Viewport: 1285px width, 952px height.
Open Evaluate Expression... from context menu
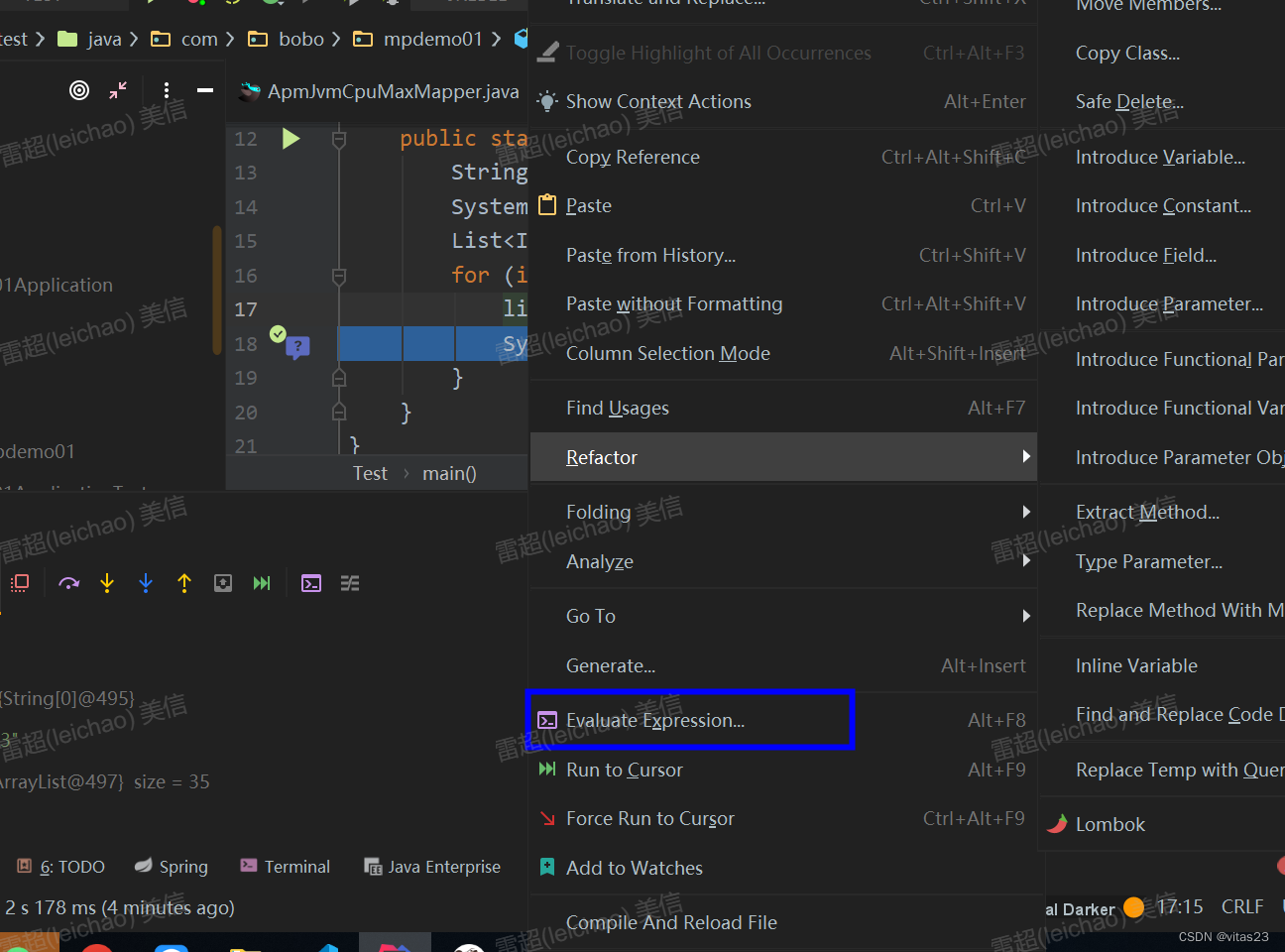tap(783, 720)
